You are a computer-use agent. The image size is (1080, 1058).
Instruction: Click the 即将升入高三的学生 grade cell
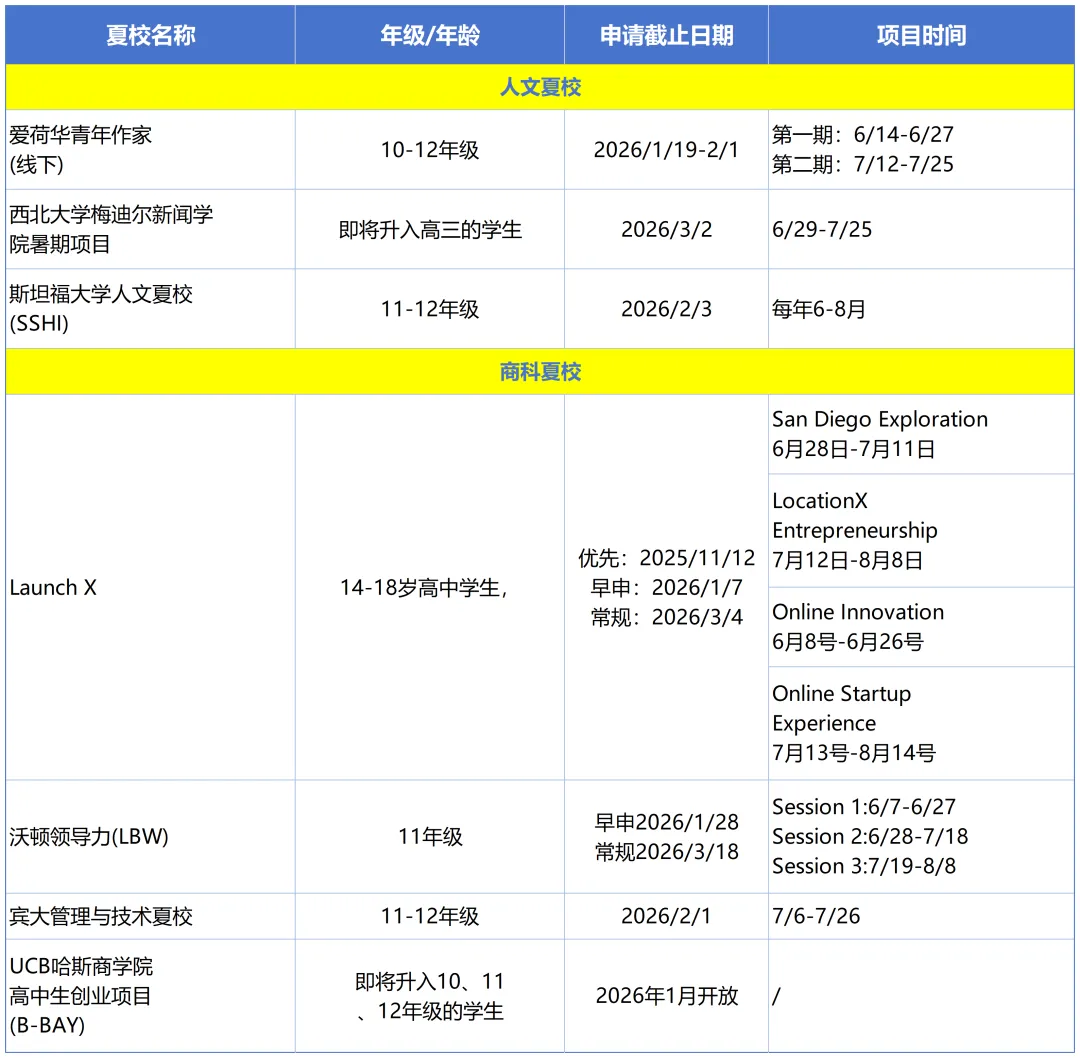click(x=430, y=229)
